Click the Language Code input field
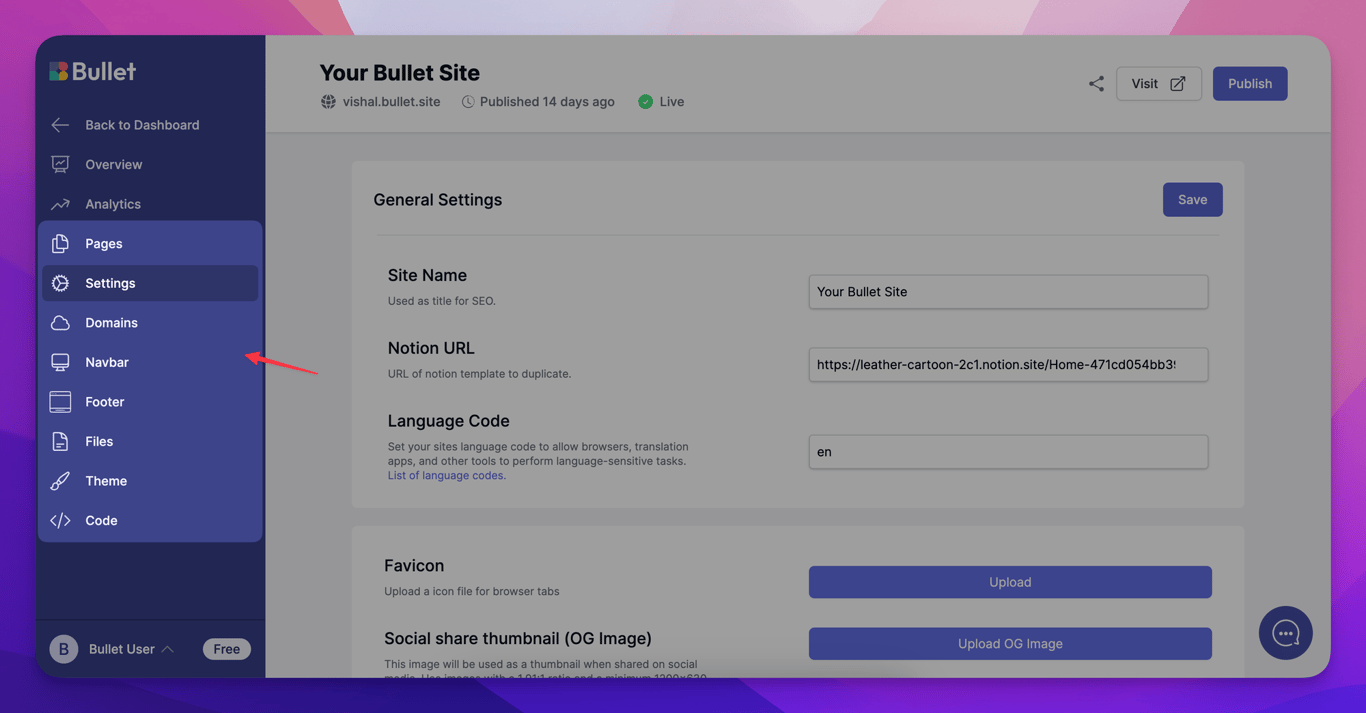The width and height of the screenshot is (1366, 713). coord(1008,452)
